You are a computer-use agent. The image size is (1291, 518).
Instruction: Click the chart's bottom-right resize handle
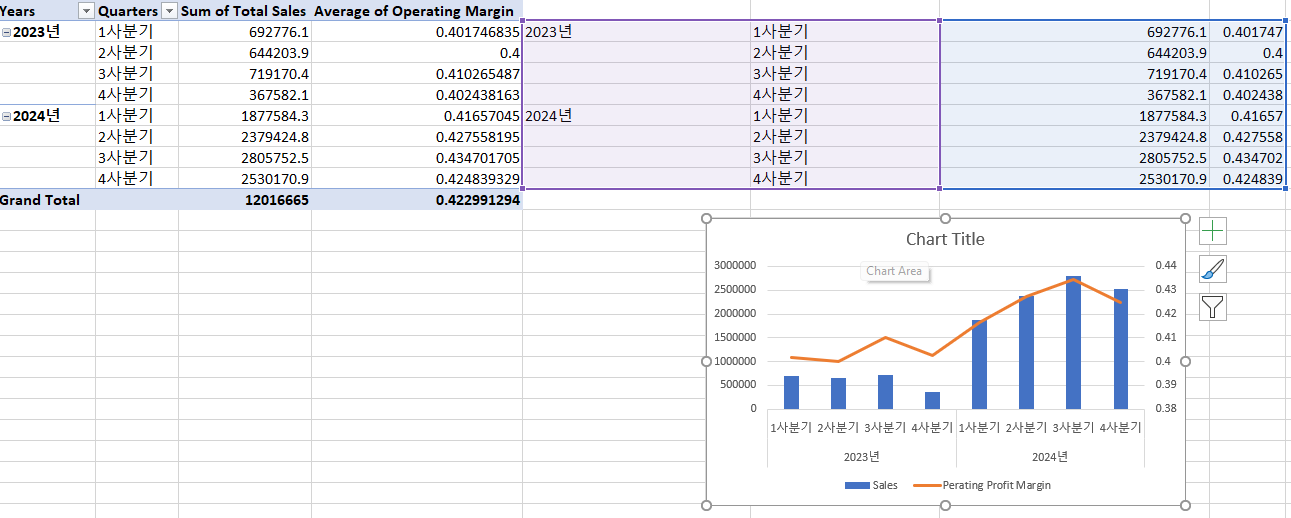(x=1186, y=505)
